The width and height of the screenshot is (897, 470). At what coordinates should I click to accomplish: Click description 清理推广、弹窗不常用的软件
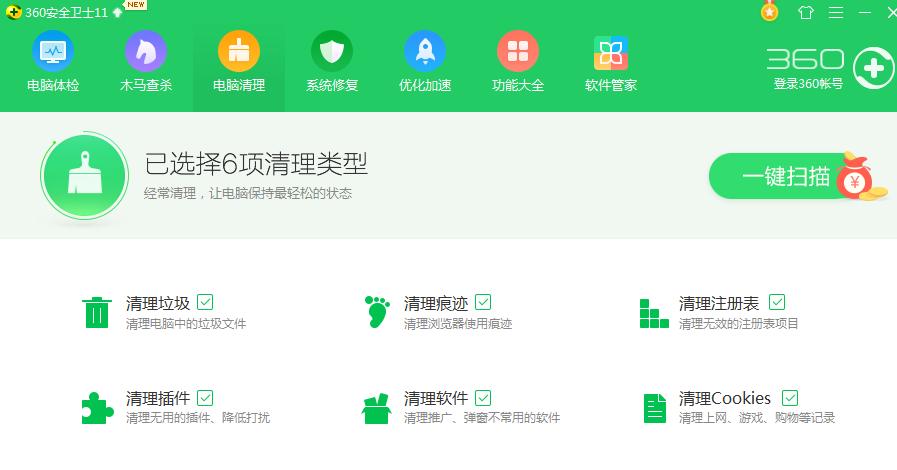(x=482, y=418)
